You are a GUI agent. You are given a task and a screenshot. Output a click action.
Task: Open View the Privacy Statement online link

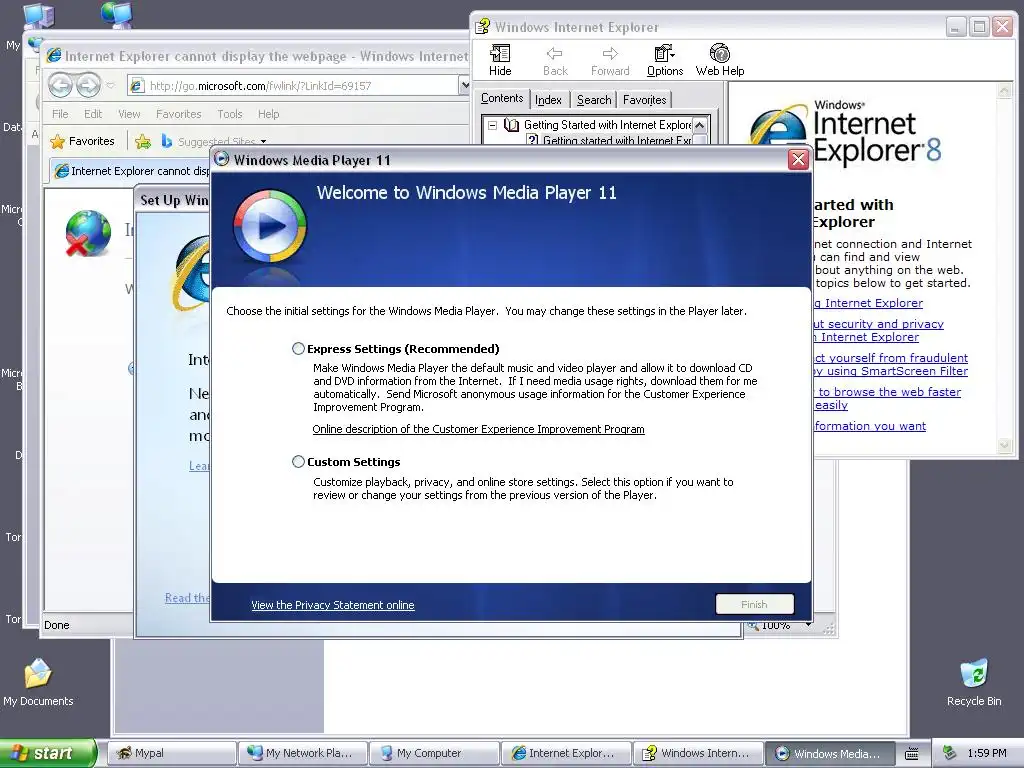coord(332,605)
